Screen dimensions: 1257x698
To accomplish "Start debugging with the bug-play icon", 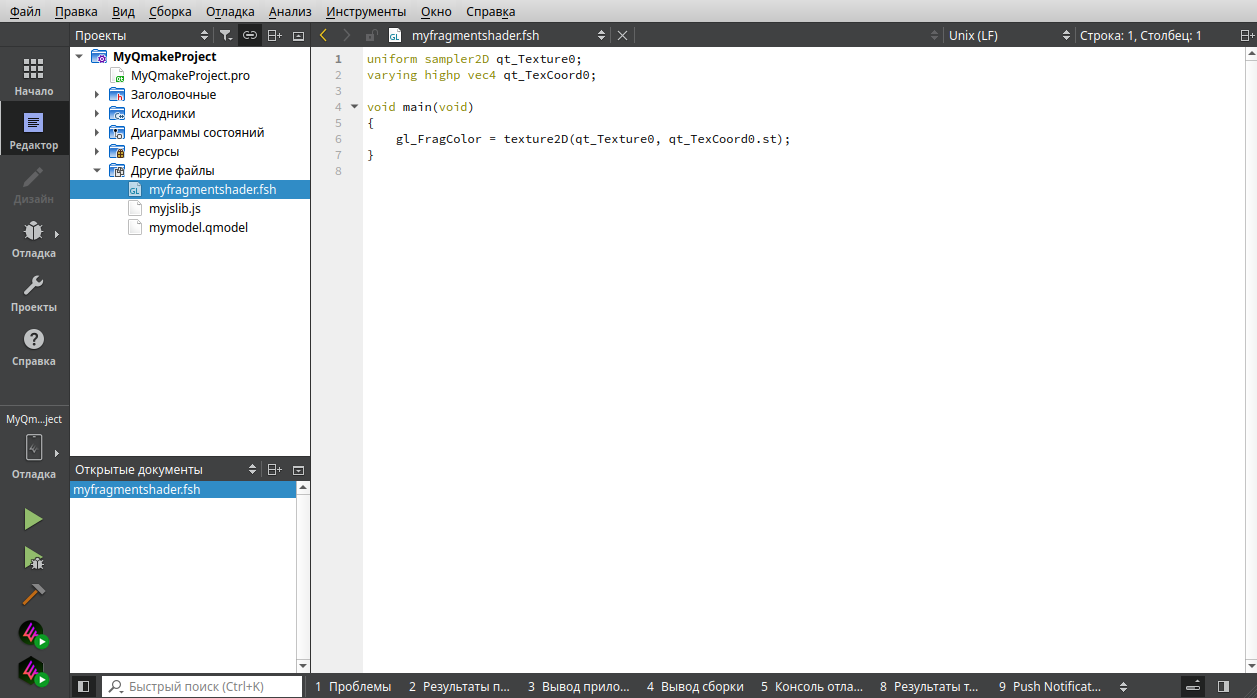I will pos(33,557).
